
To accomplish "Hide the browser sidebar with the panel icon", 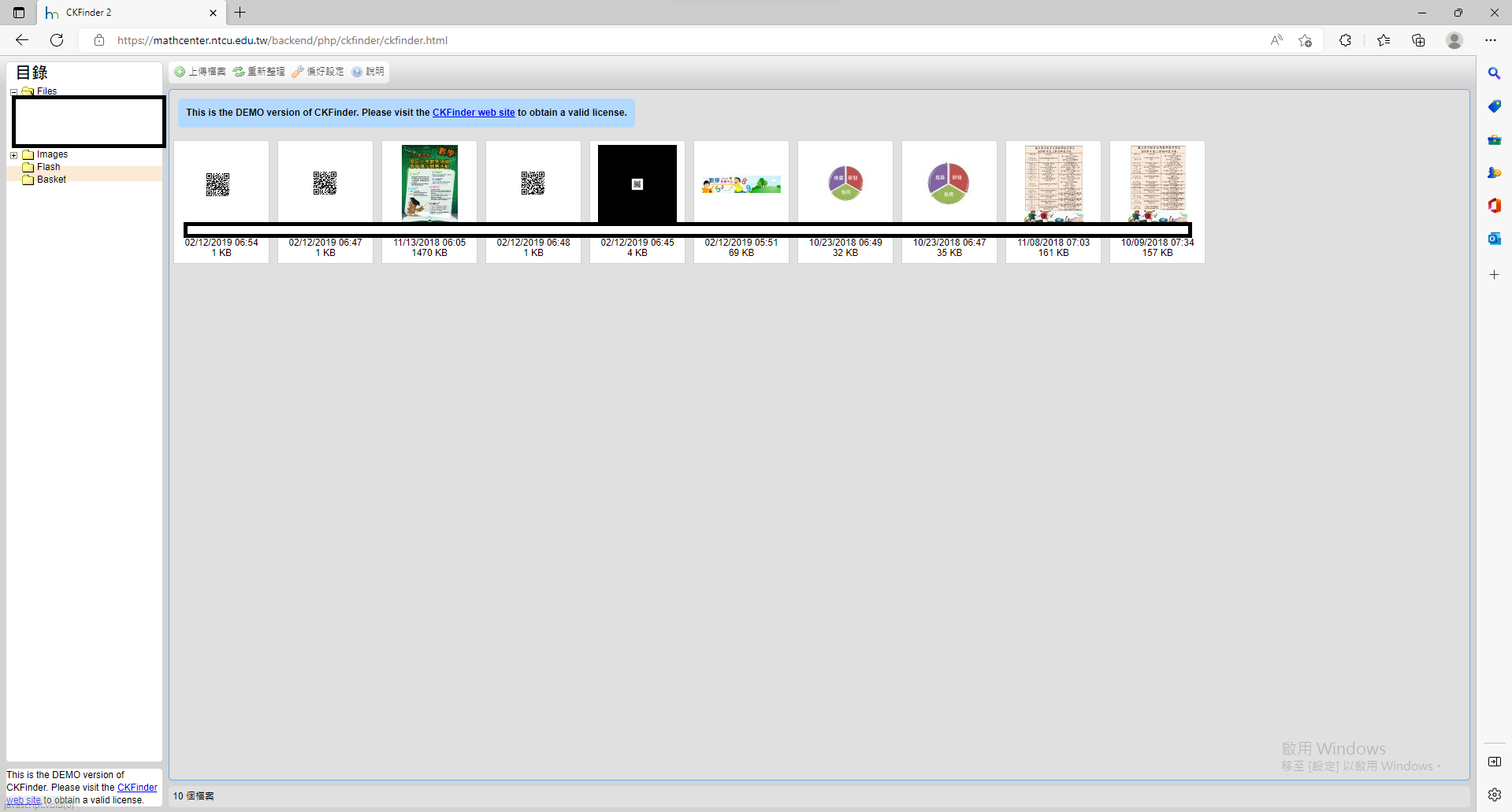I will pyautogui.click(x=1494, y=762).
